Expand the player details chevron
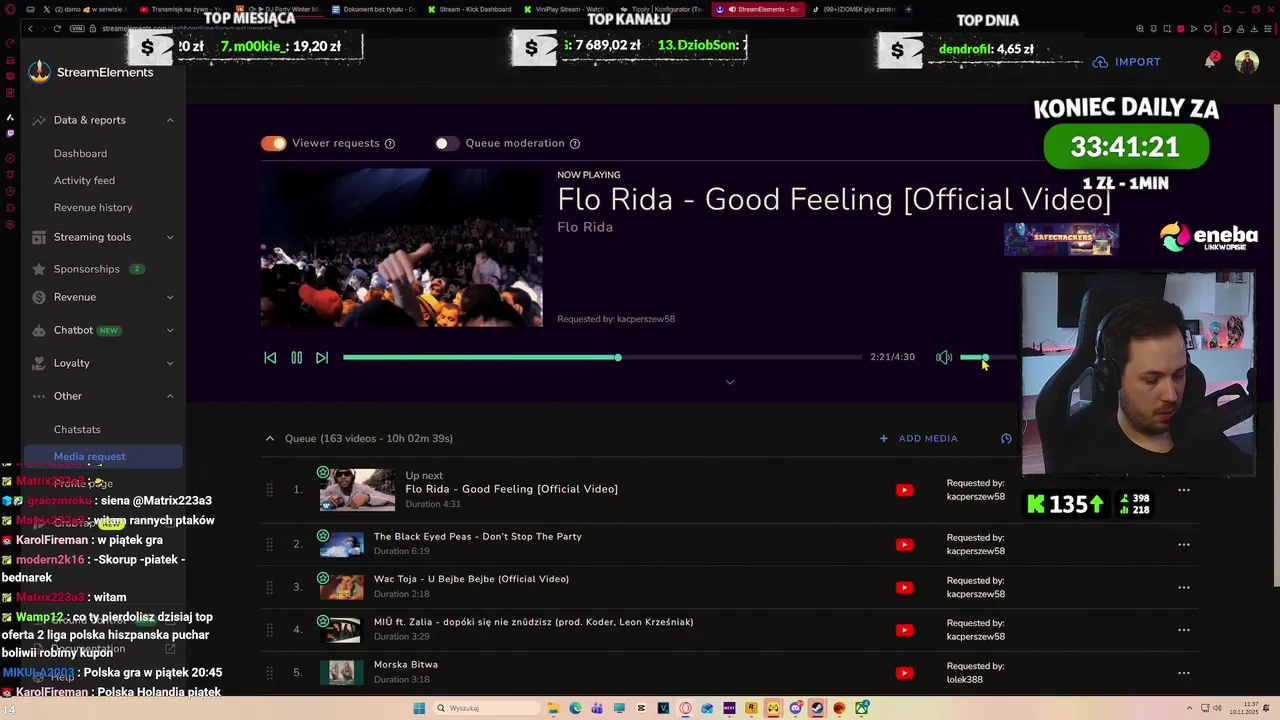Screen dimensions: 1280x720 (x=730, y=382)
